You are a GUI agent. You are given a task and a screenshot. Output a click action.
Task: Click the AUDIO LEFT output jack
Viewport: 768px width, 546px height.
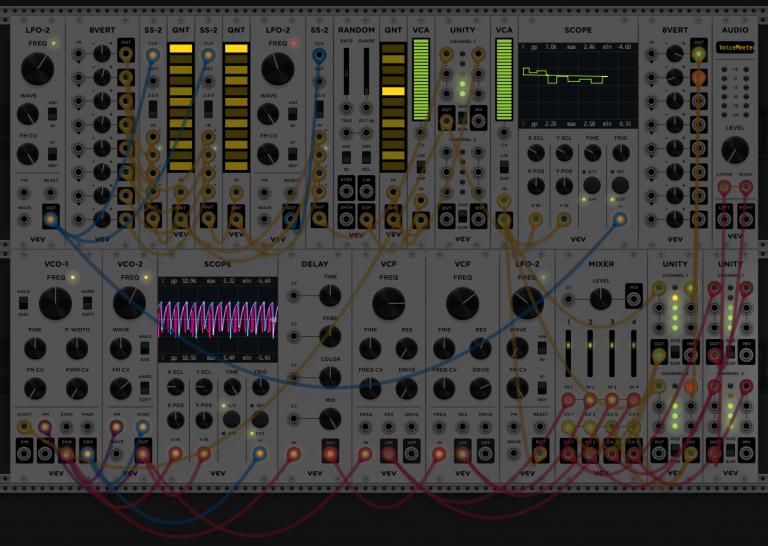click(x=724, y=219)
